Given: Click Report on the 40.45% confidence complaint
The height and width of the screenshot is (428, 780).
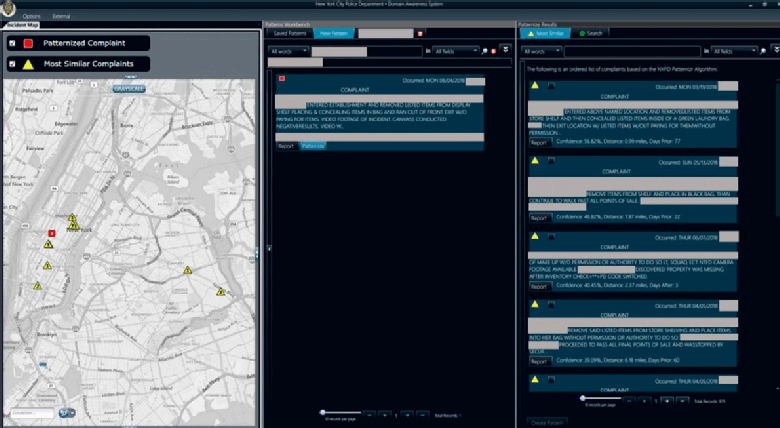Looking at the screenshot, I should [x=539, y=287].
